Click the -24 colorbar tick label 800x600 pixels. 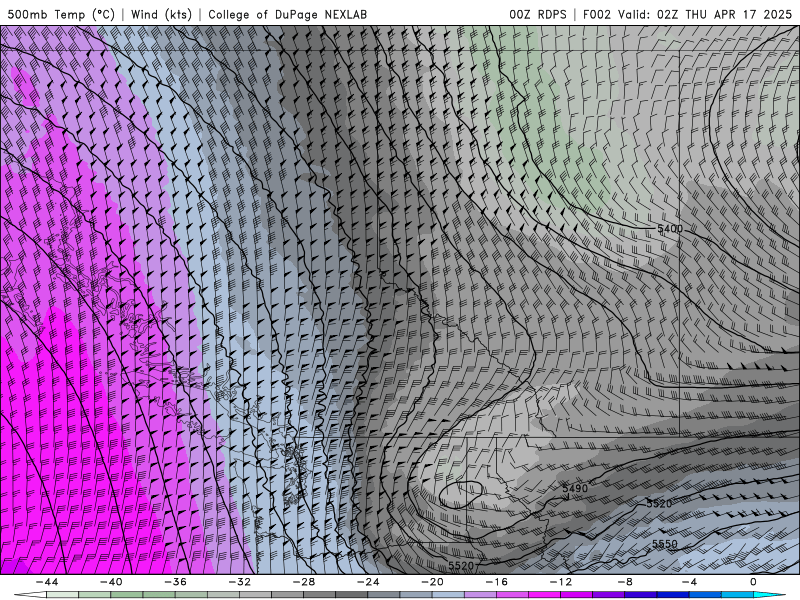tap(368, 582)
